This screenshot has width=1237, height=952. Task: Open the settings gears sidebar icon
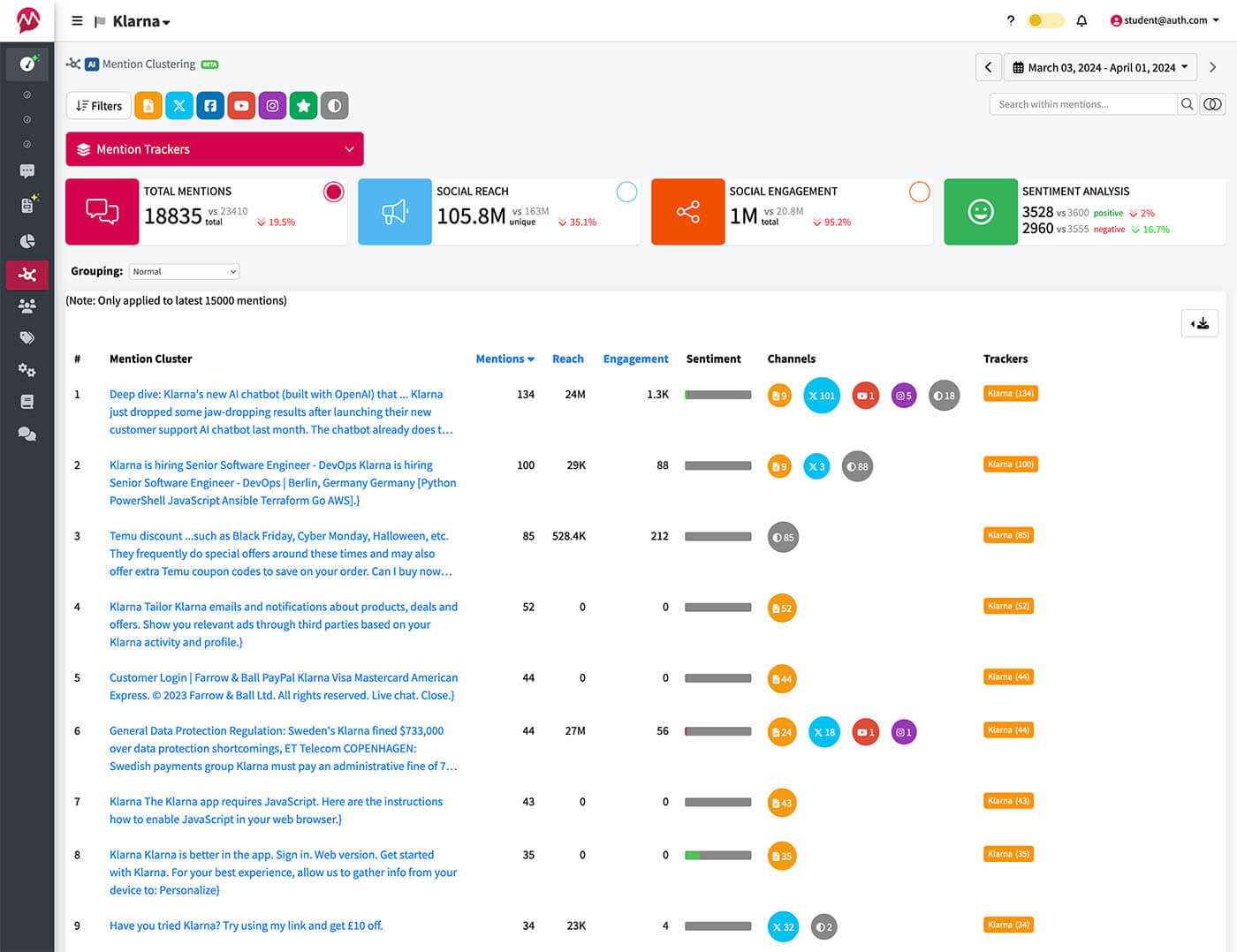point(27,370)
